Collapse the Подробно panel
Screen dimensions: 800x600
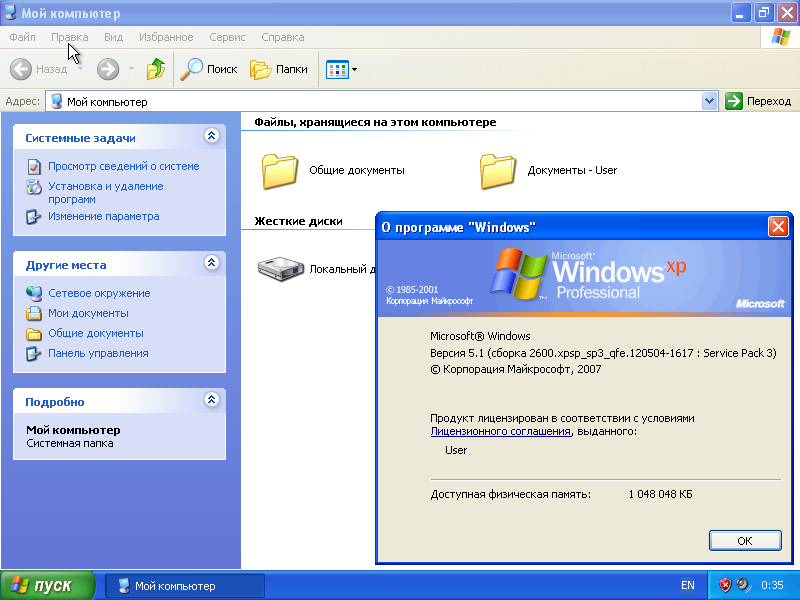click(x=212, y=399)
